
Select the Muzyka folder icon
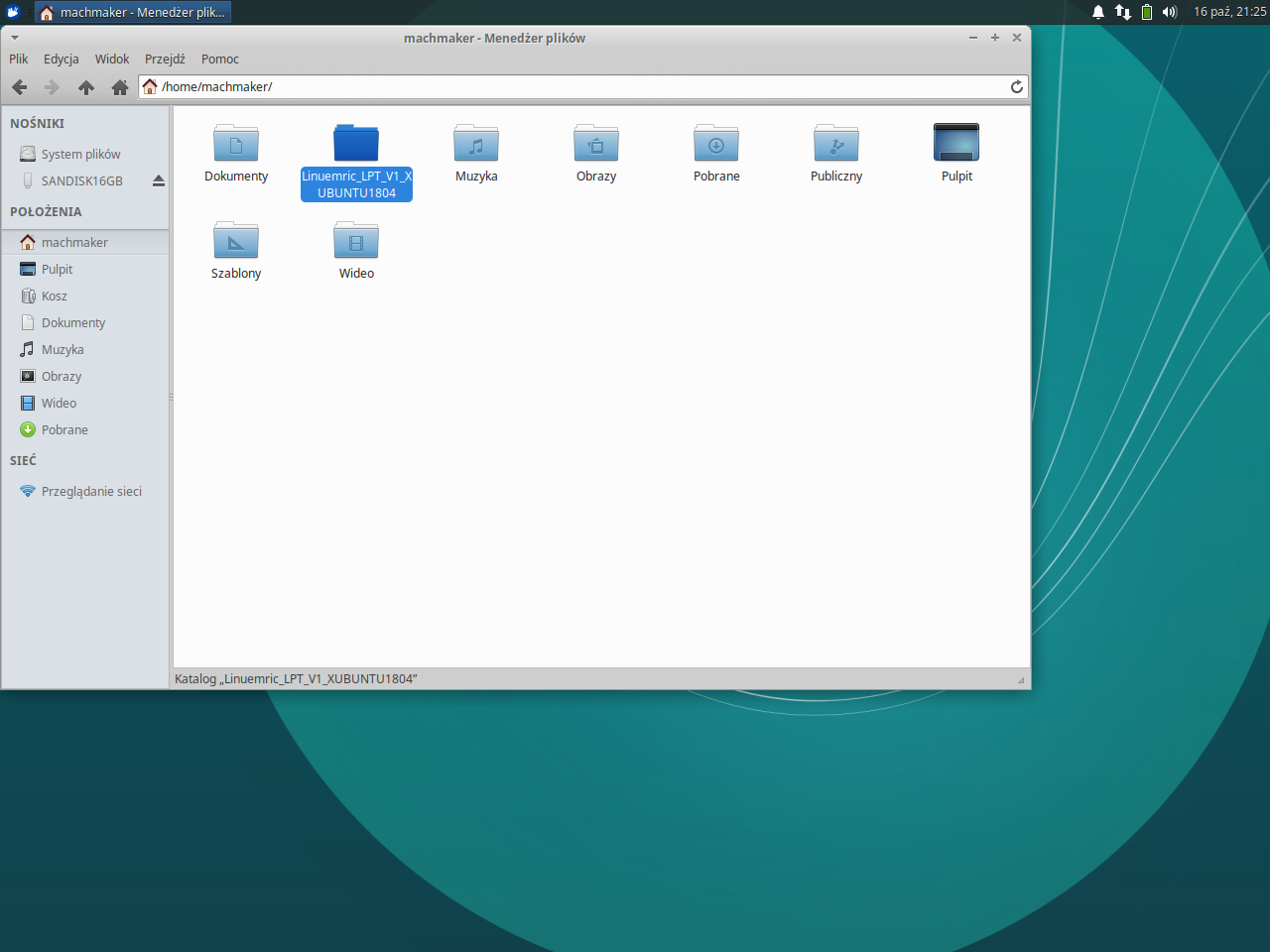[x=476, y=145]
